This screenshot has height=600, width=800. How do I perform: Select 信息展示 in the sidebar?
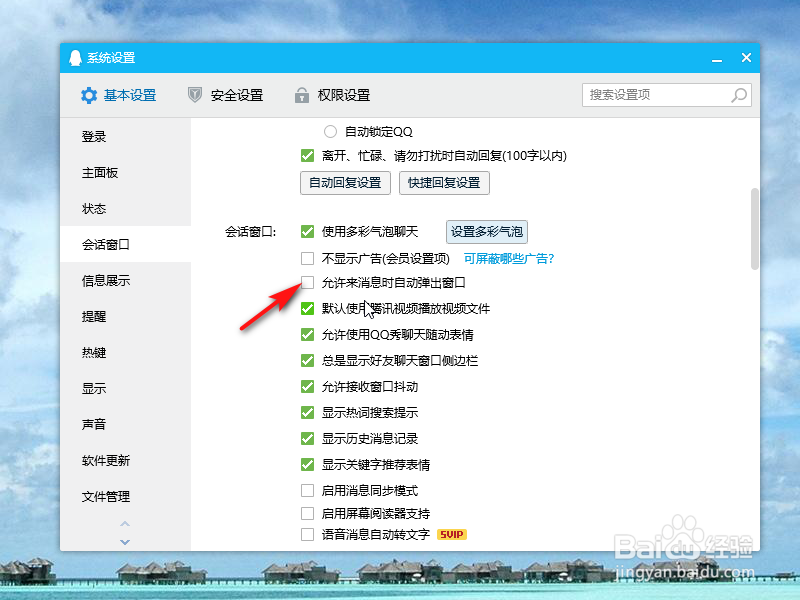click(126, 280)
